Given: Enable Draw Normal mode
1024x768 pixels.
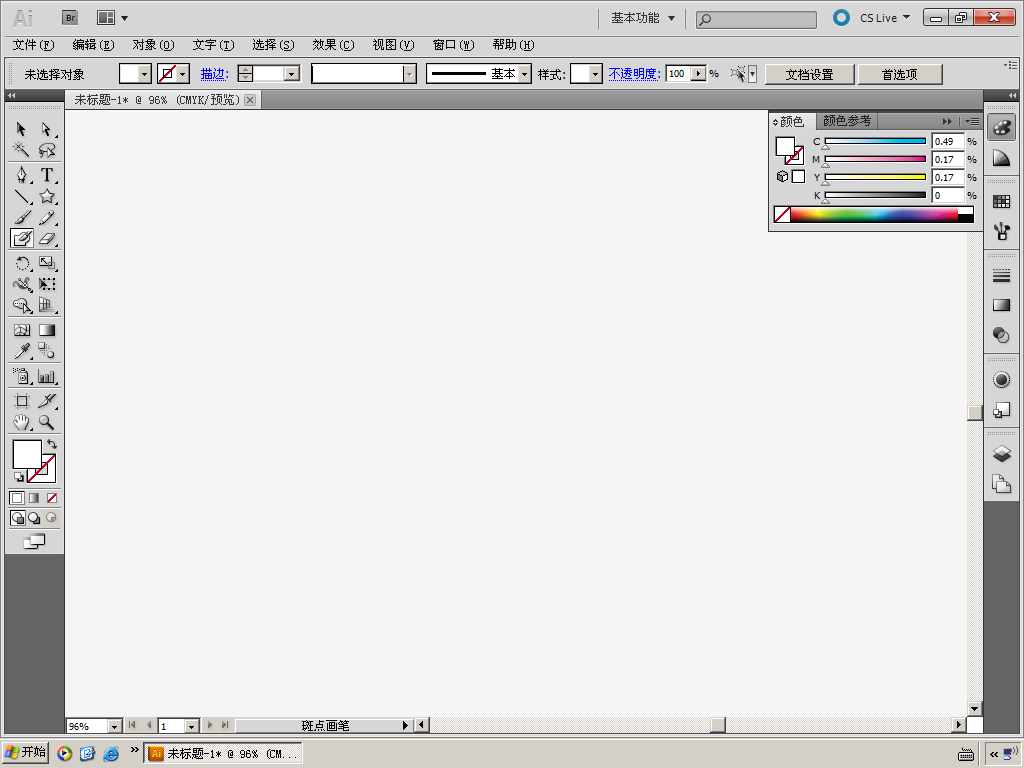Looking at the screenshot, I should tap(18, 518).
